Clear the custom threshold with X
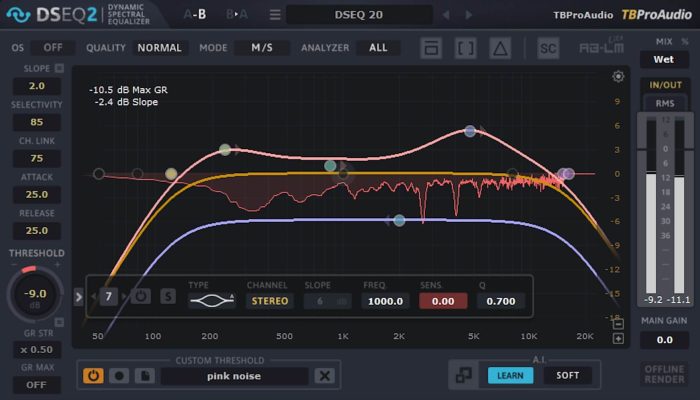 pyautogui.click(x=325, y=376)
